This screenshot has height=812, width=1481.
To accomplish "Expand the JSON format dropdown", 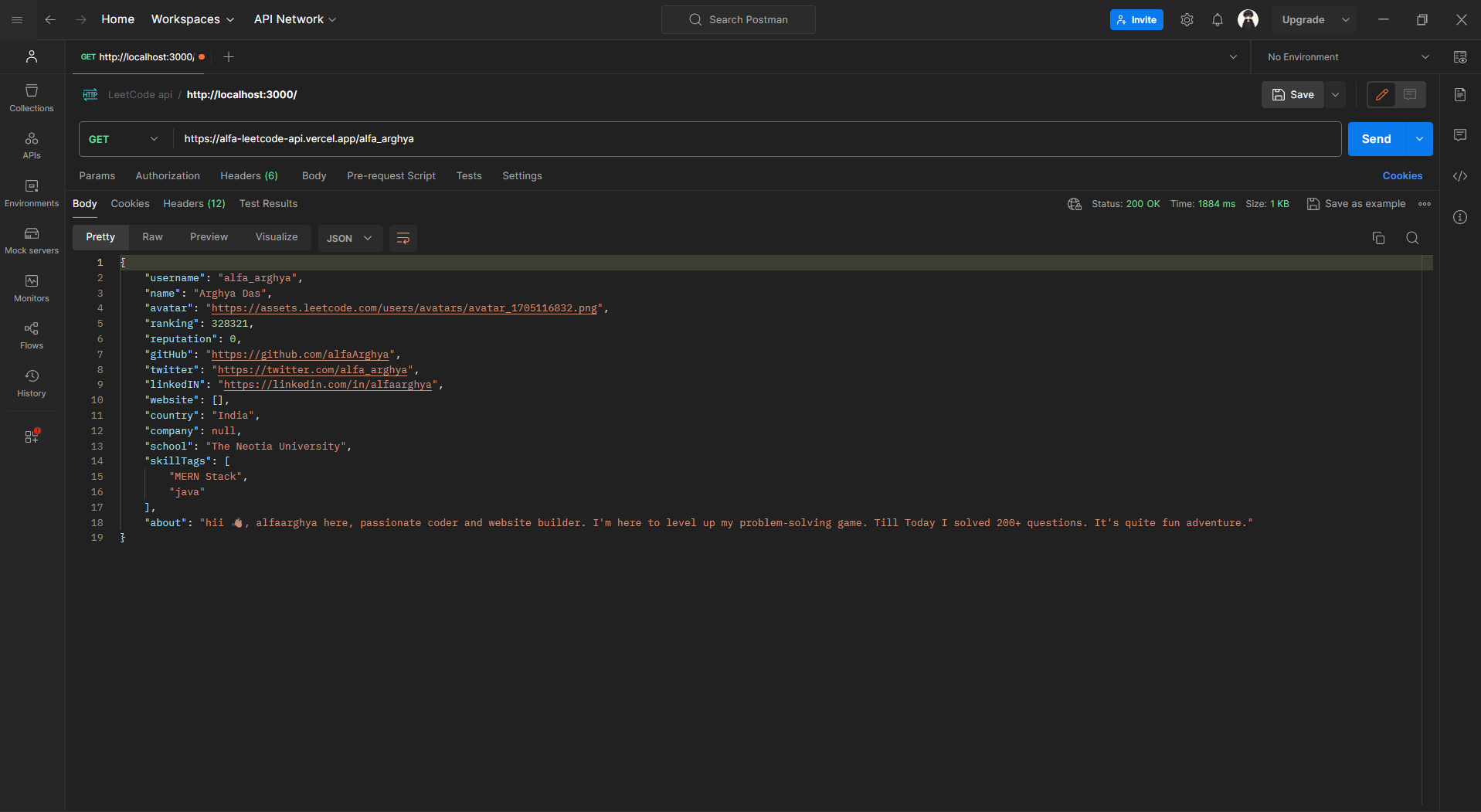I will coord(349,239).
